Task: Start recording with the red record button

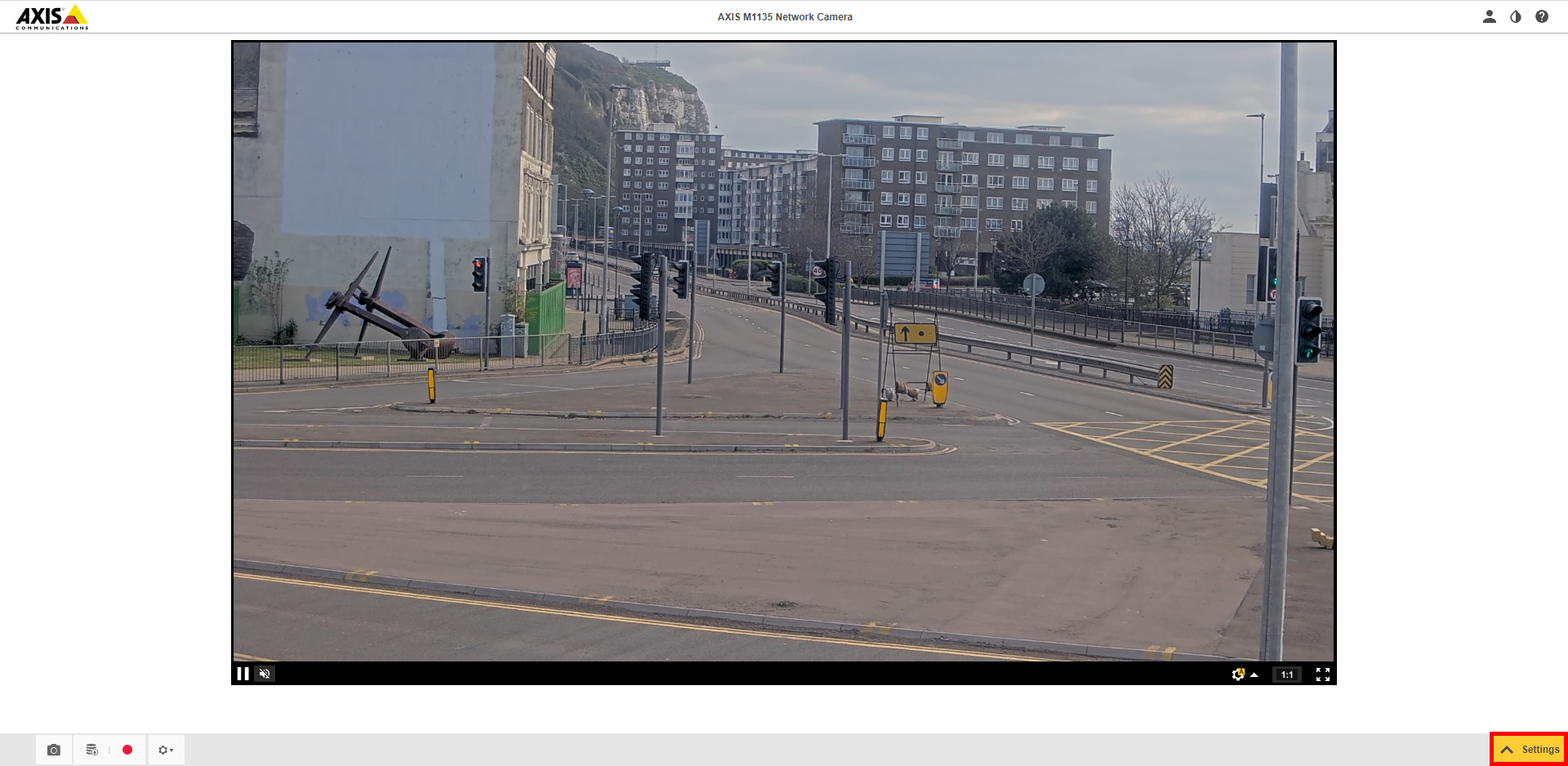Action: click(x=127, y=750)
